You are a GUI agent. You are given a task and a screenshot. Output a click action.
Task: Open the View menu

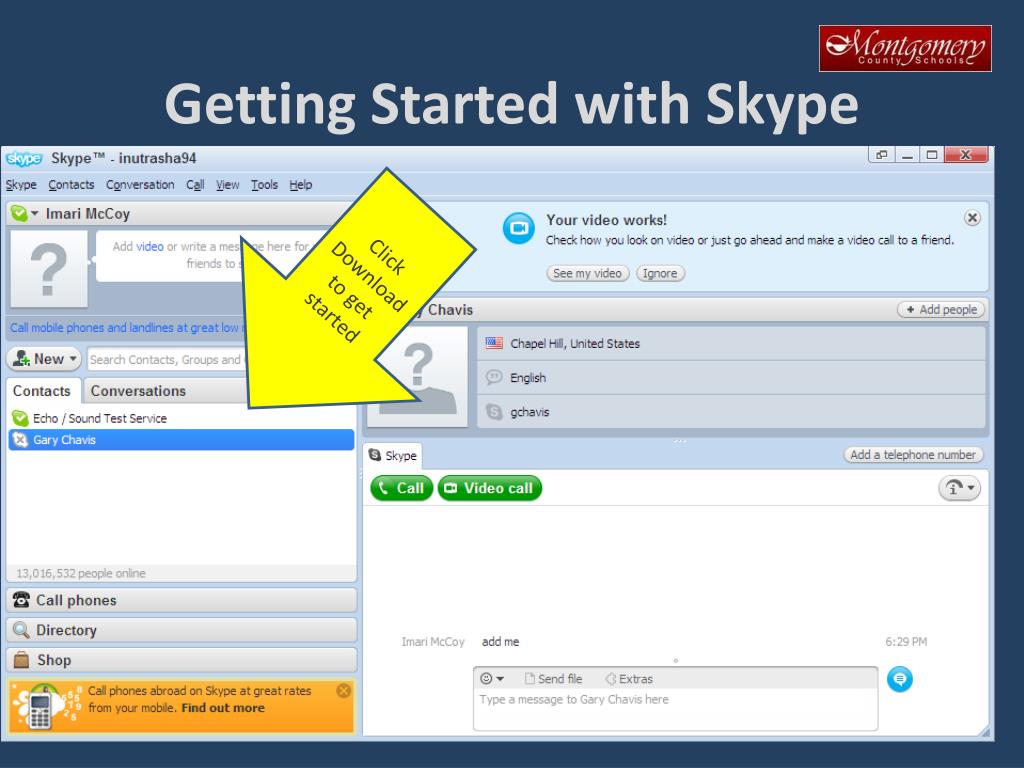[227, 185]
